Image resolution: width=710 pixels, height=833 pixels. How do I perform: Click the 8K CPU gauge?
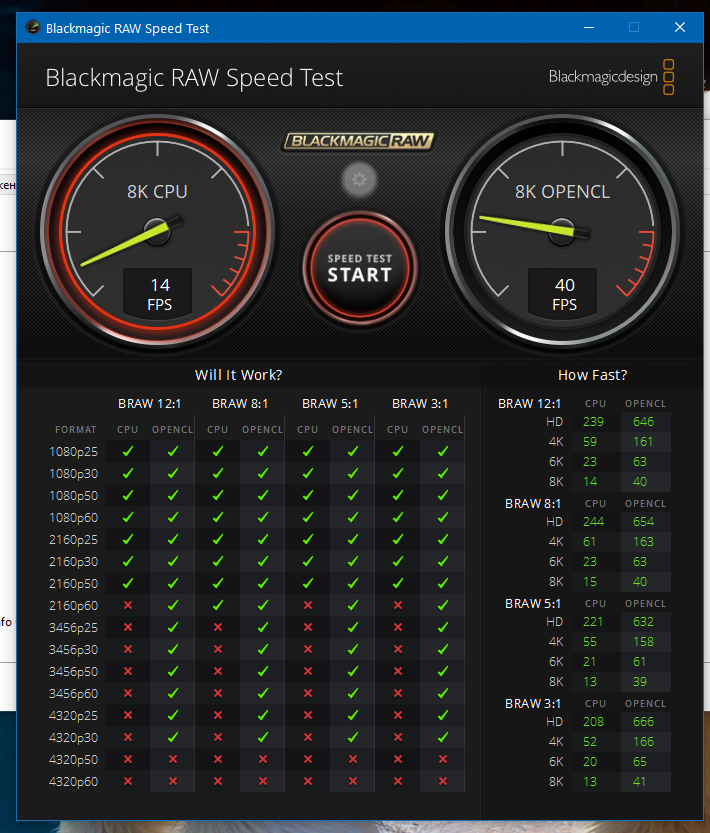(157, 231)
